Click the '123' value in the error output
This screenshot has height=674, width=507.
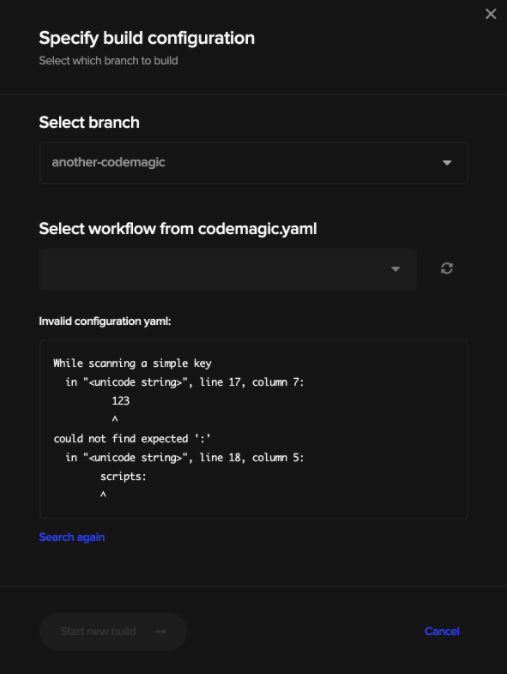[120, 401]
